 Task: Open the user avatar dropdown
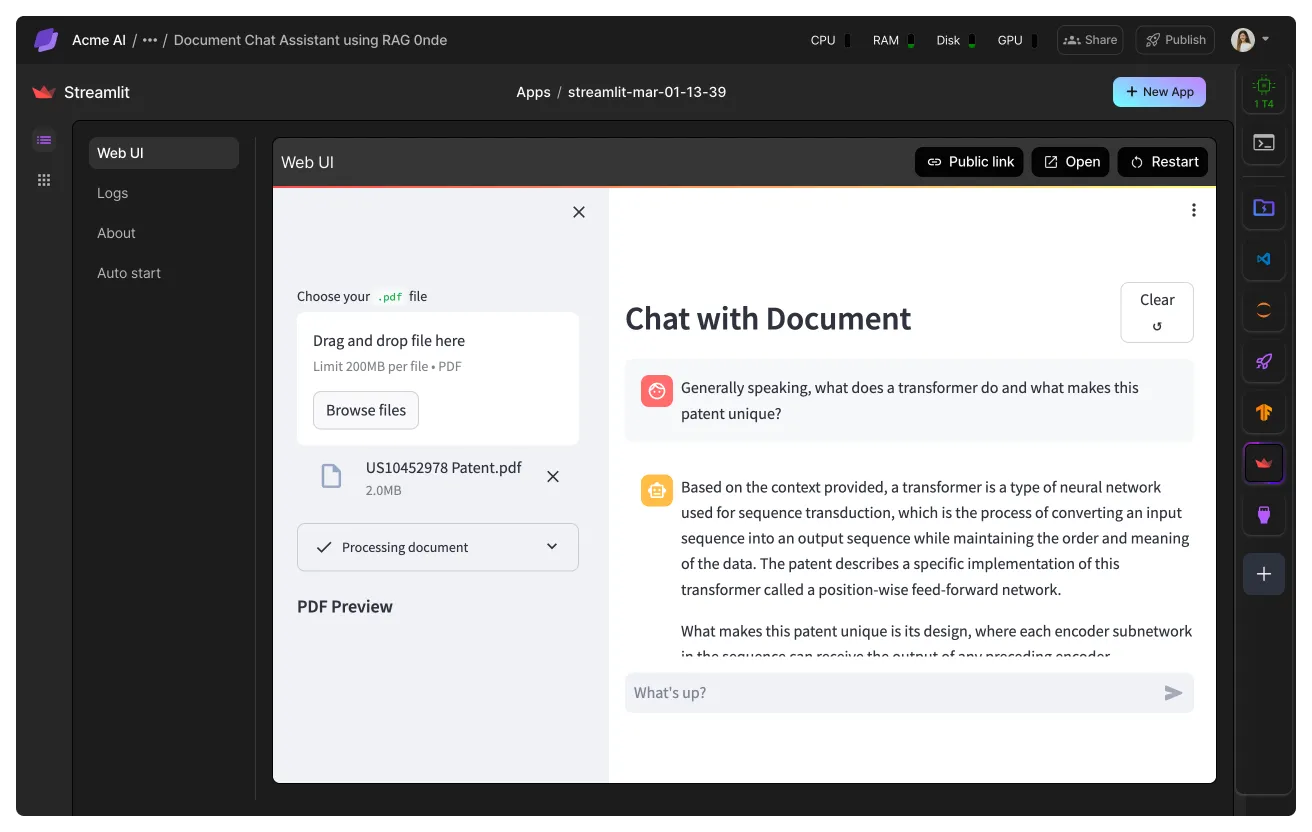tap(1250, 40)
